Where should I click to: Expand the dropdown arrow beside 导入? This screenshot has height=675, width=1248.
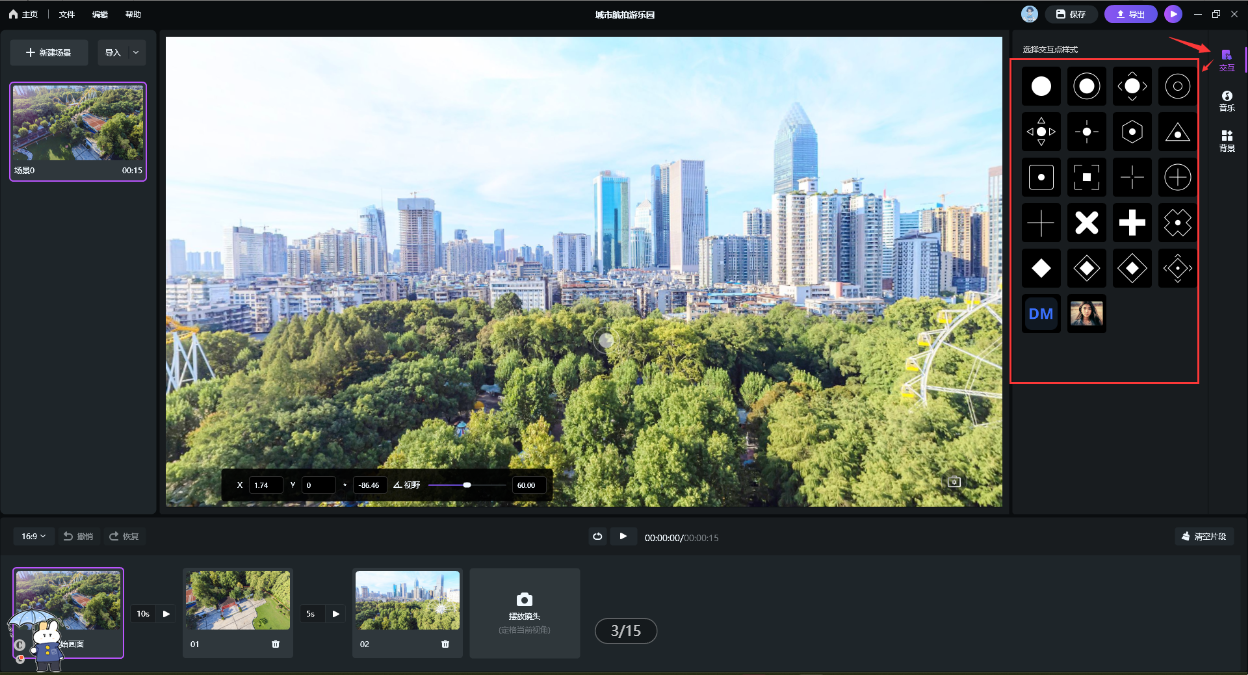point(136,53)
